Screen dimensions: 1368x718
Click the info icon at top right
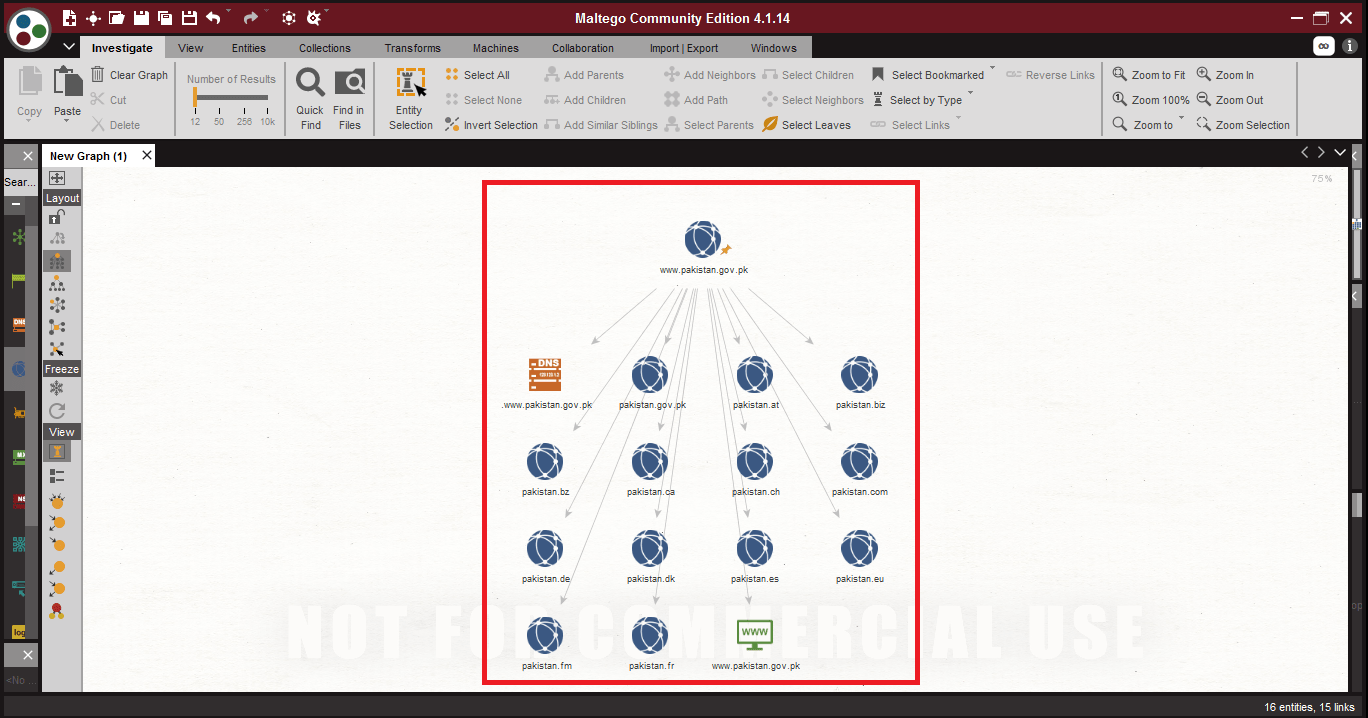(1350, 46)
